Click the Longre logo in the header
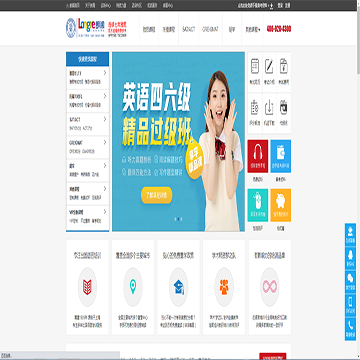 click(85, 28)
